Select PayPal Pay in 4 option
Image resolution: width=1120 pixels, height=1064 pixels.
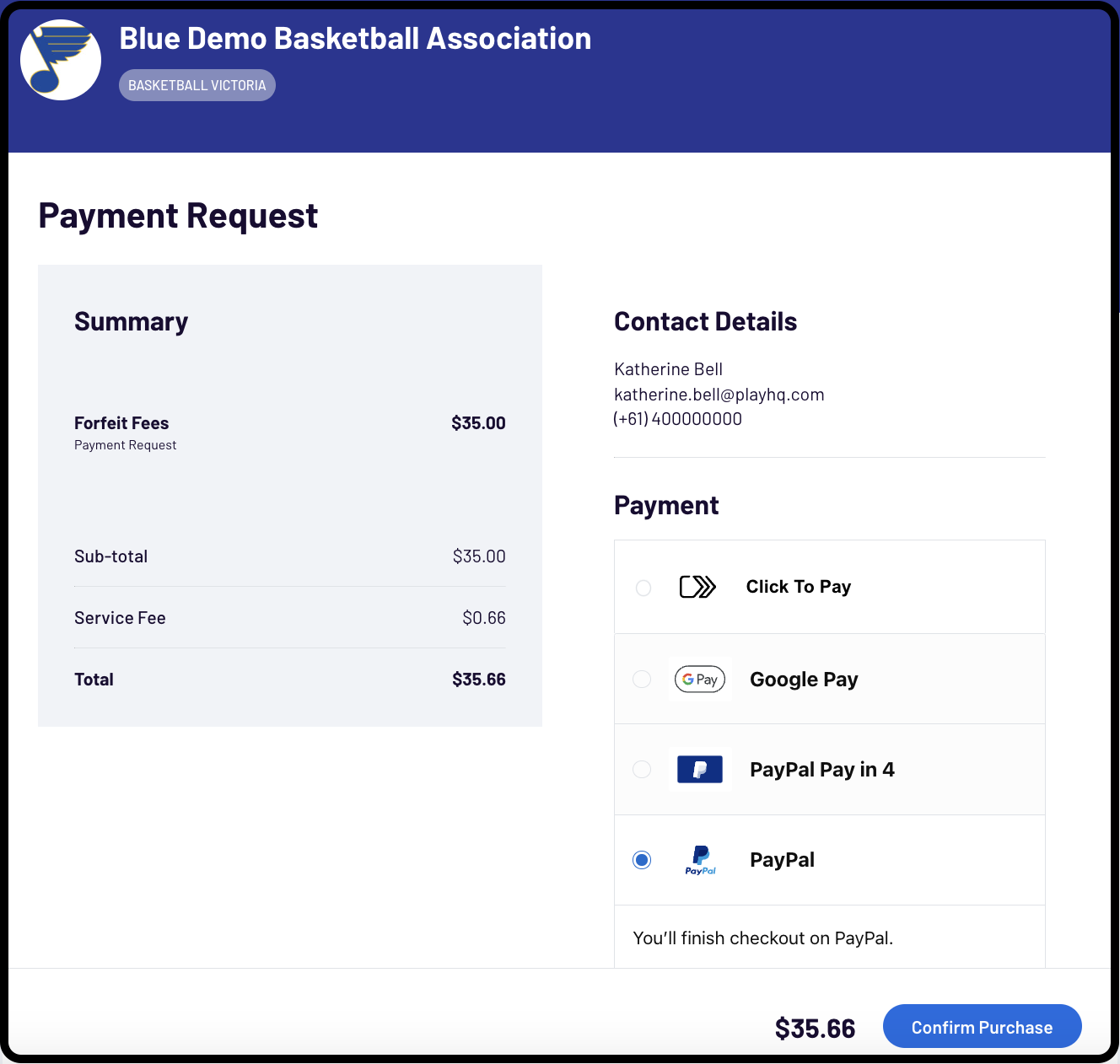tap(642, 769)
